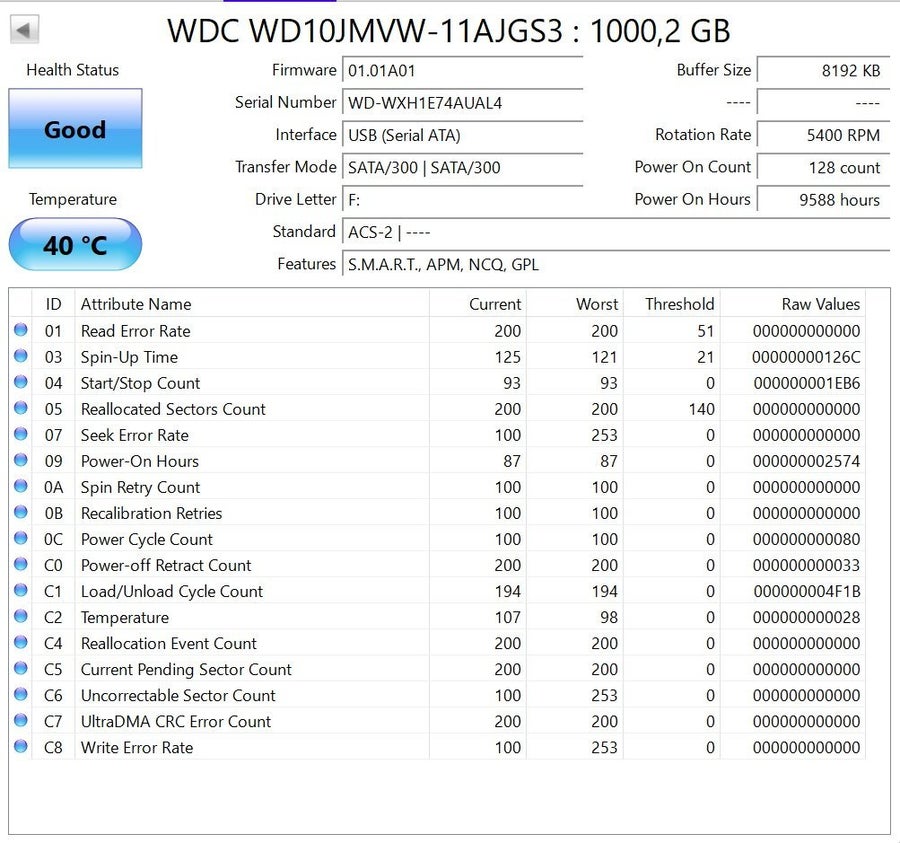
Task: Click raw value 000000002574
Action: coord(806,461)
